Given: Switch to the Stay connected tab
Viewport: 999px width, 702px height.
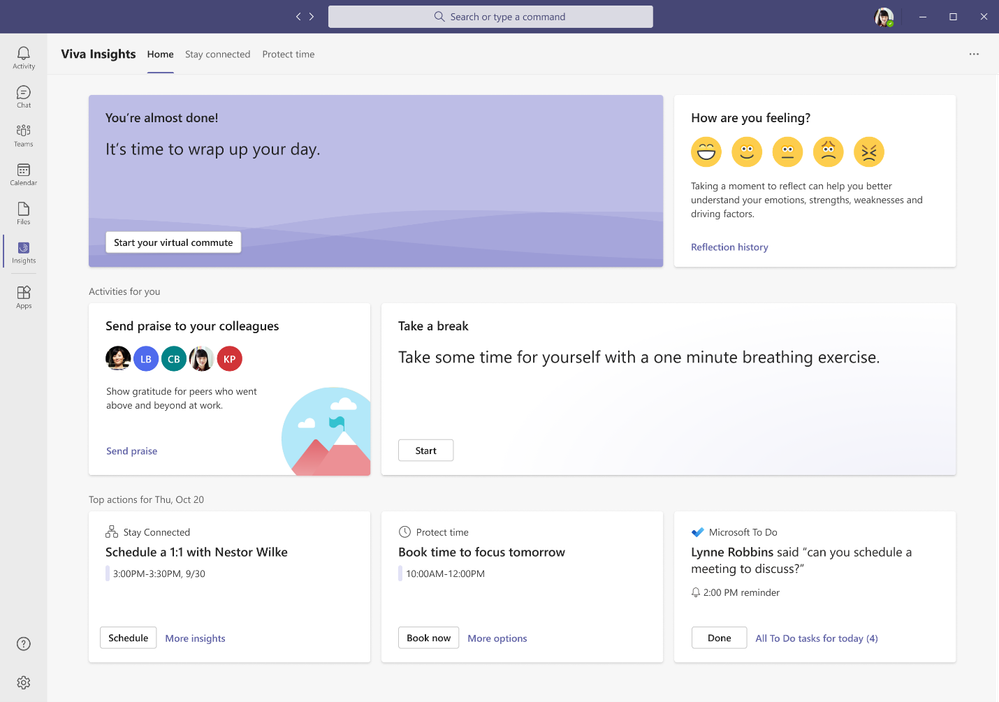Looking at the screenshot, I should pos(217,54).
